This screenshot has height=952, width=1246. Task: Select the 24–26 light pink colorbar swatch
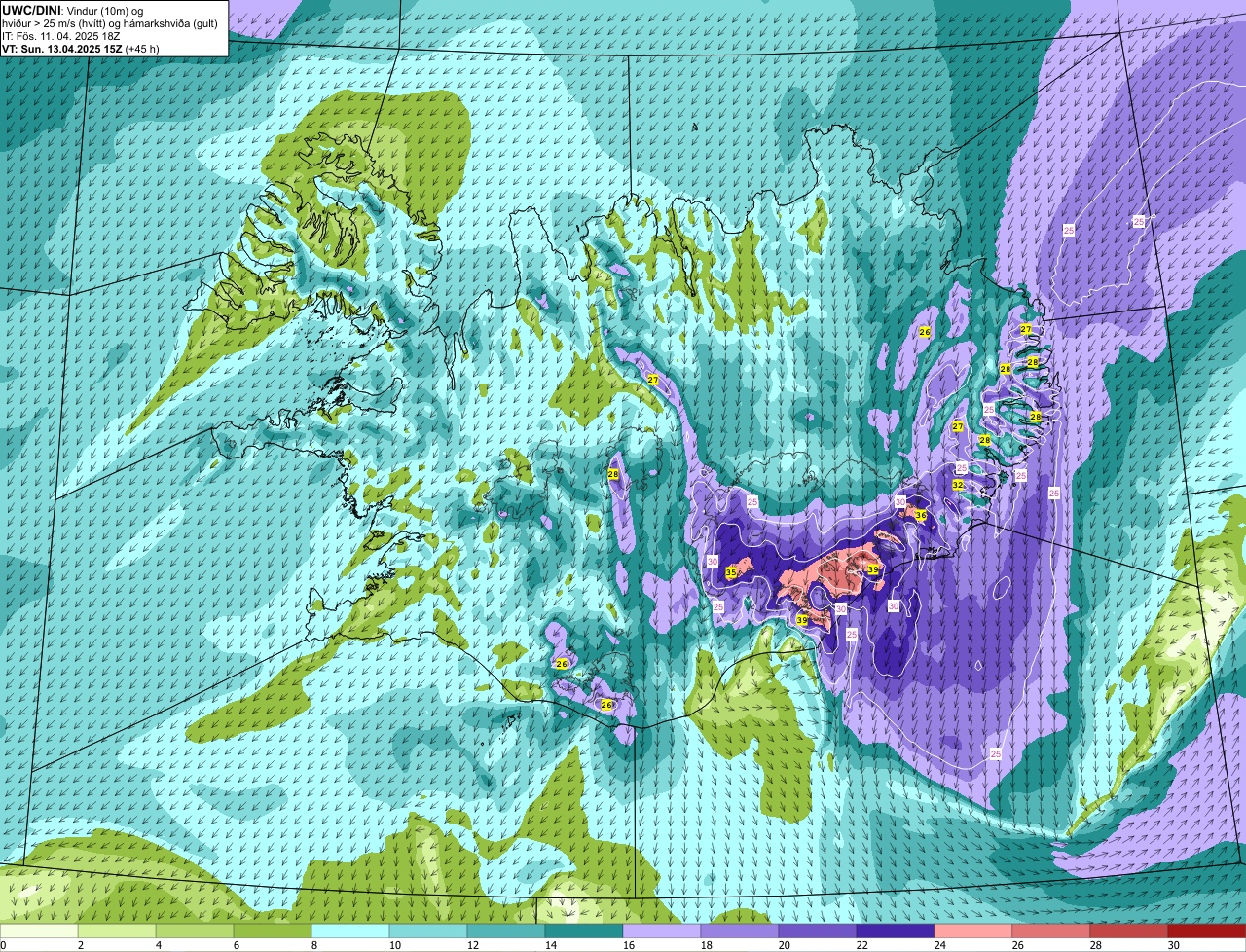[x=973, y=931]
